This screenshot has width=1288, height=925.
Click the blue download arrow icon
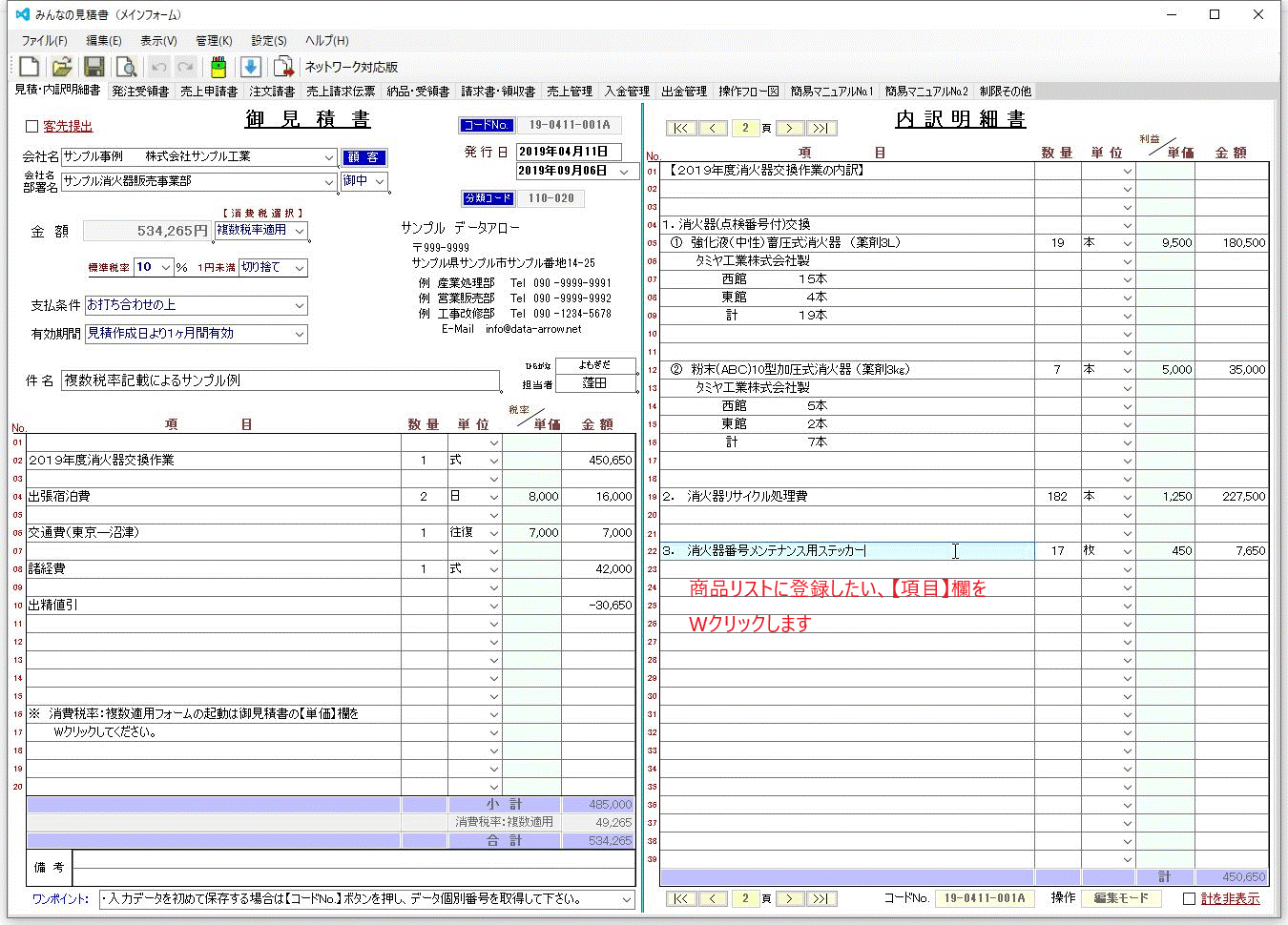(250, 67)
